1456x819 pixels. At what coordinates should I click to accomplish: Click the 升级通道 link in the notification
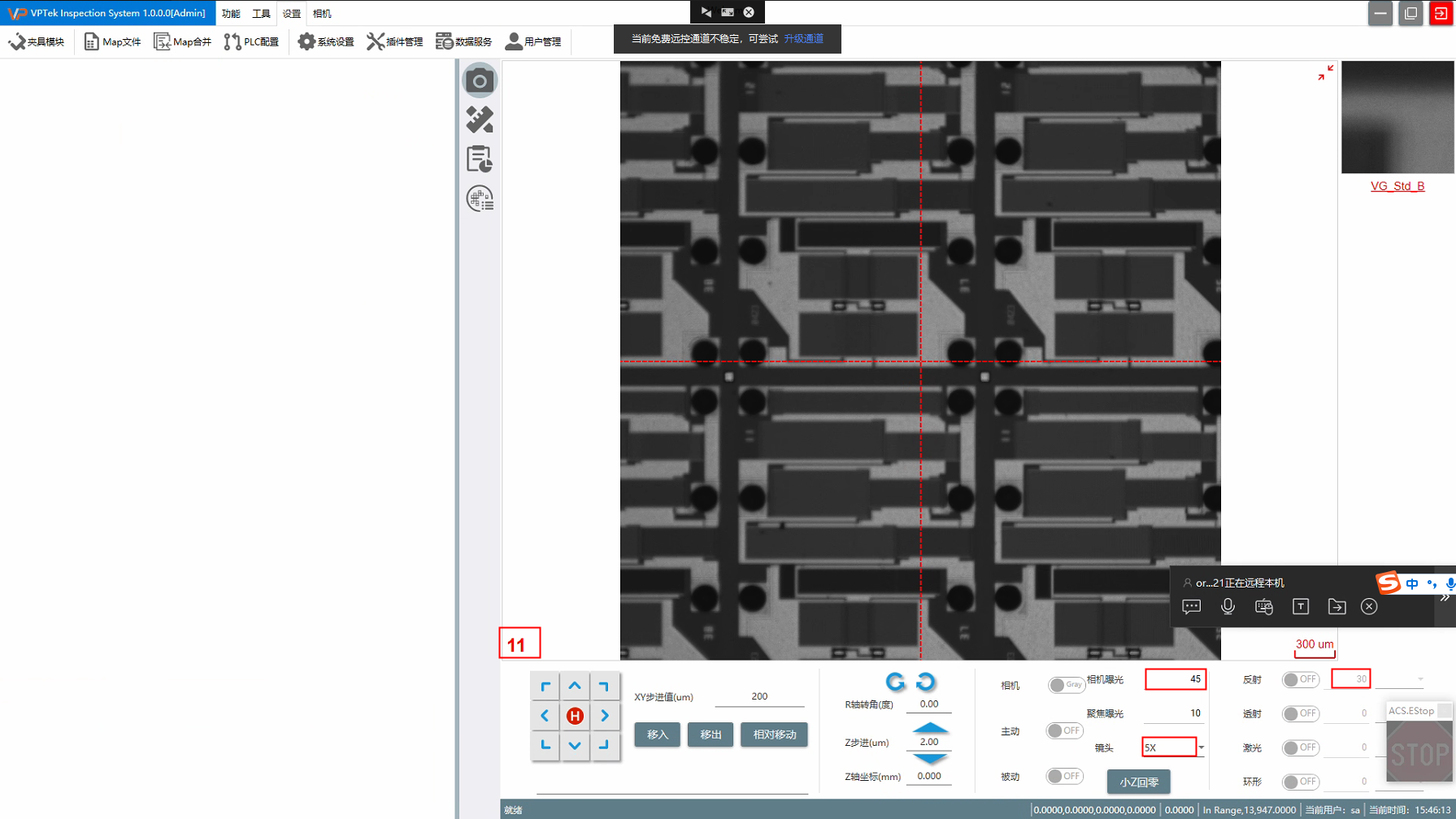[803, 39]
